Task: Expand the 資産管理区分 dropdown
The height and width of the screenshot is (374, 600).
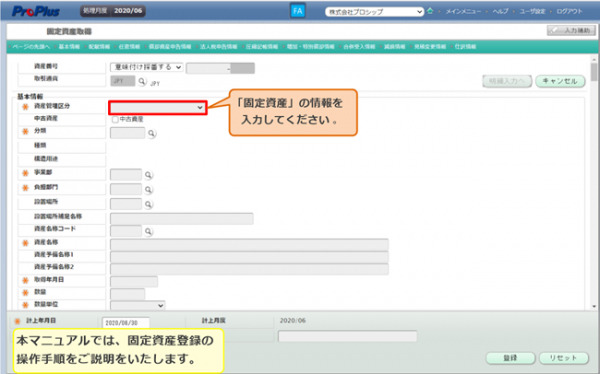Action: click(x=158, y=108)
